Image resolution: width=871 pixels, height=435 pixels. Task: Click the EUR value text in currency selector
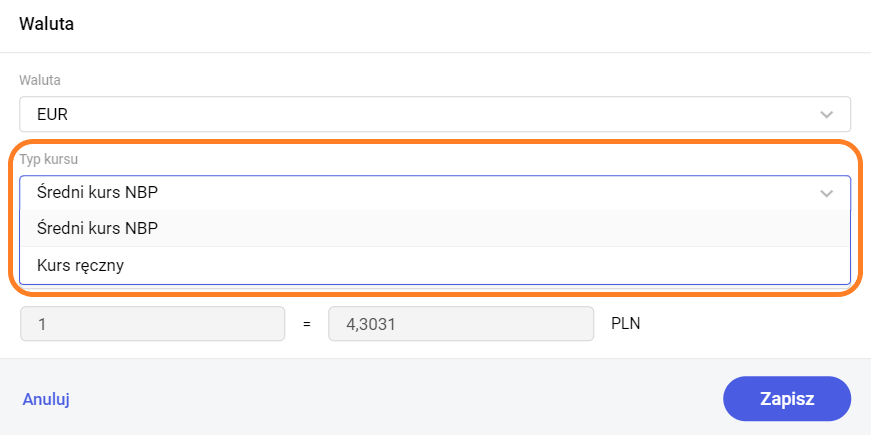pos(52,114)
